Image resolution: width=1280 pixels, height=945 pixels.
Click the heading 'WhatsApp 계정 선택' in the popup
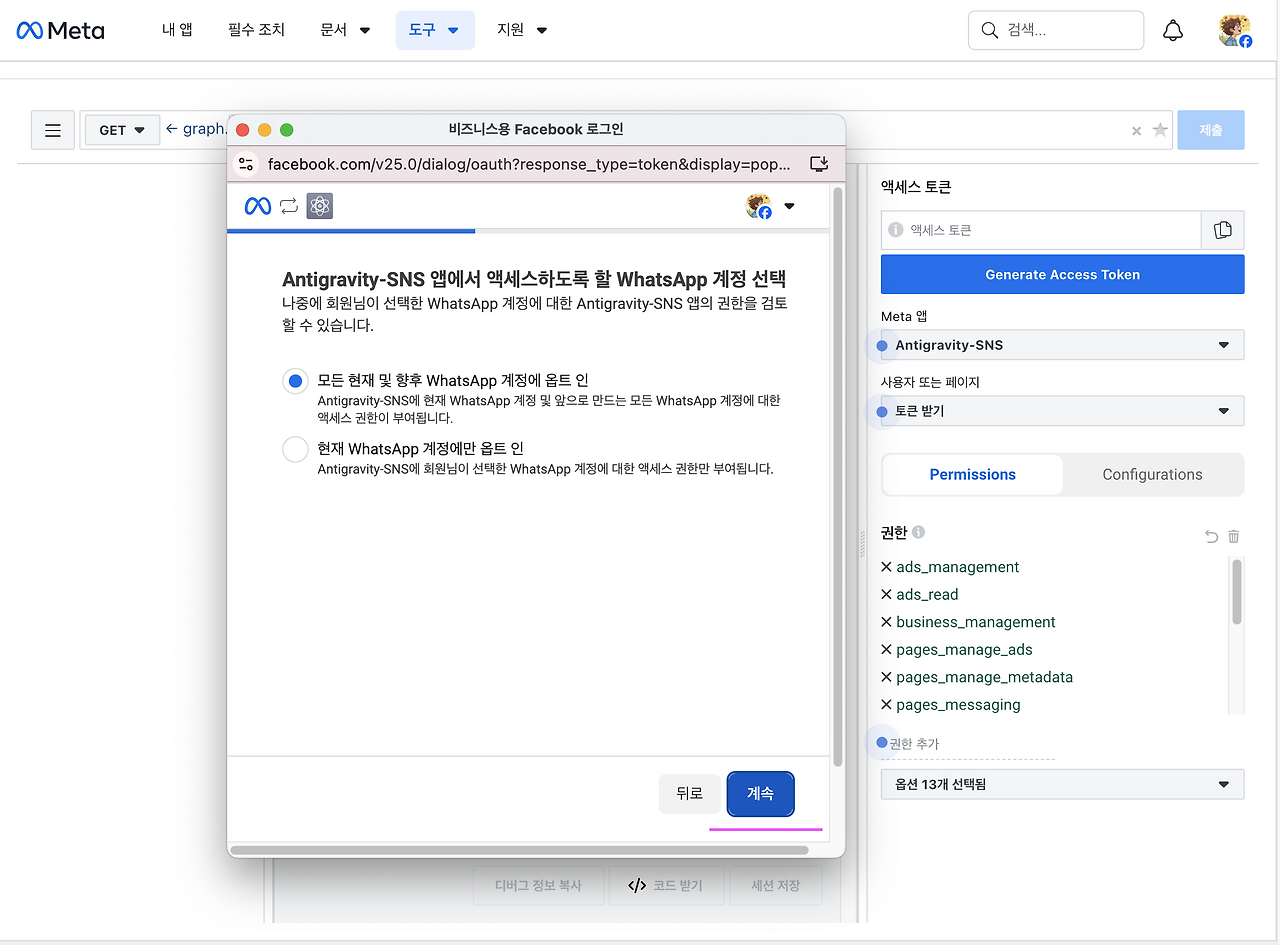(701, 279)
